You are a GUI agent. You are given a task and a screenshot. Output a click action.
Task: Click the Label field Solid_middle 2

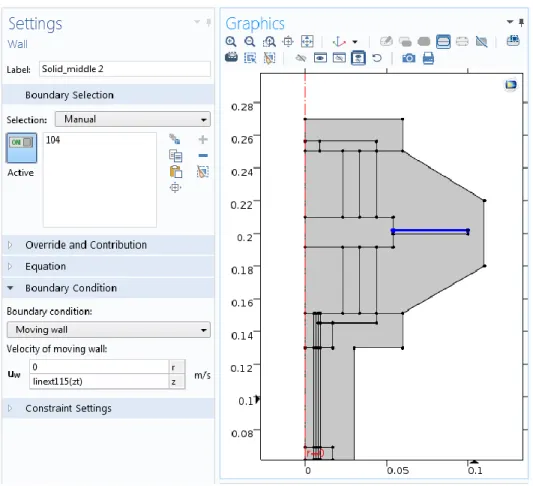[125, 69]
